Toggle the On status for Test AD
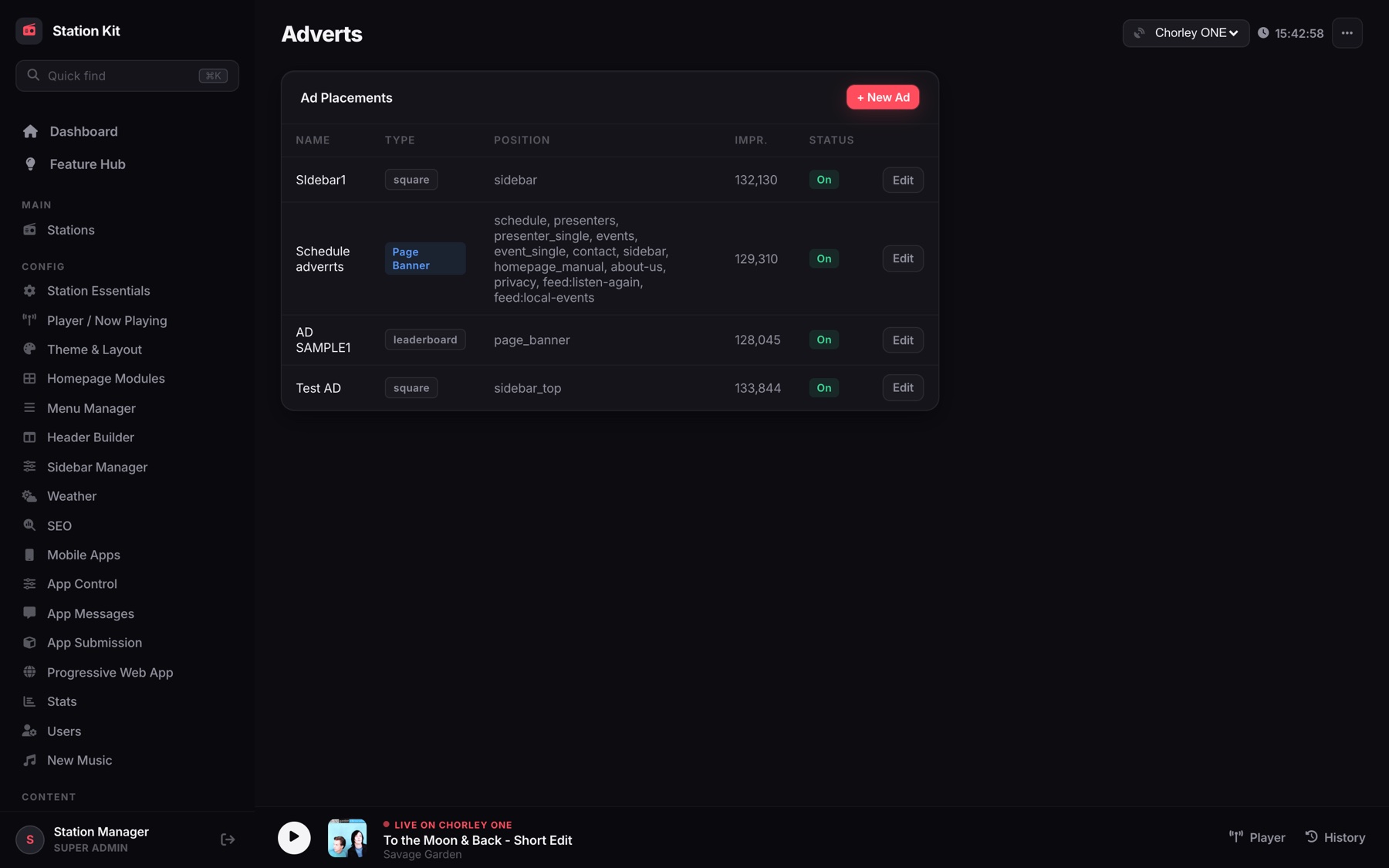 coord(824,388)
